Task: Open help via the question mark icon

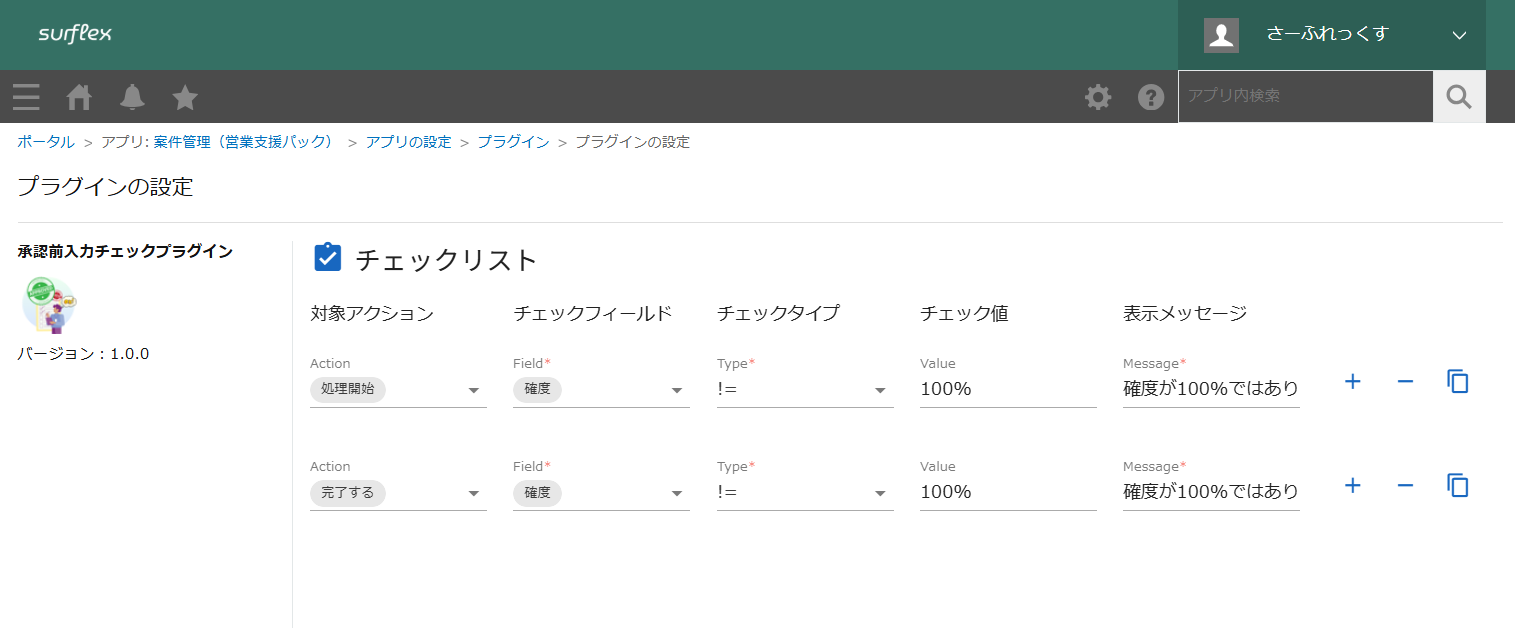Action: (x=1151, y=96)
